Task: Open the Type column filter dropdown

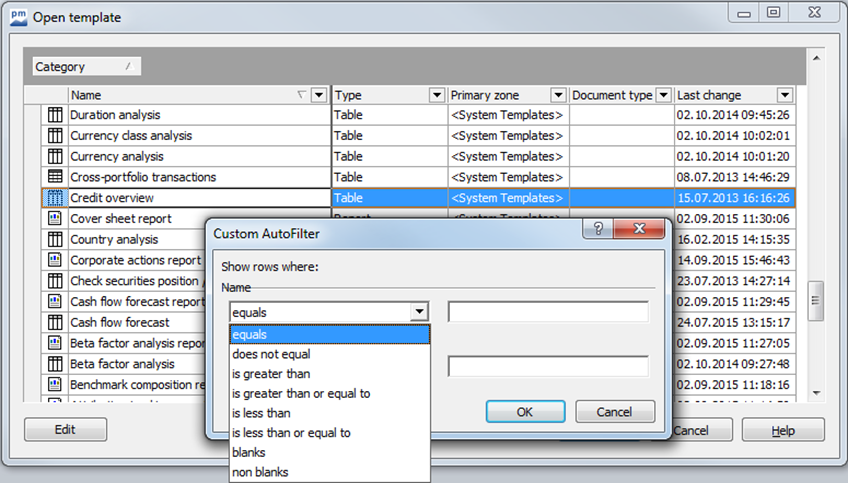Action: [436, 95]
